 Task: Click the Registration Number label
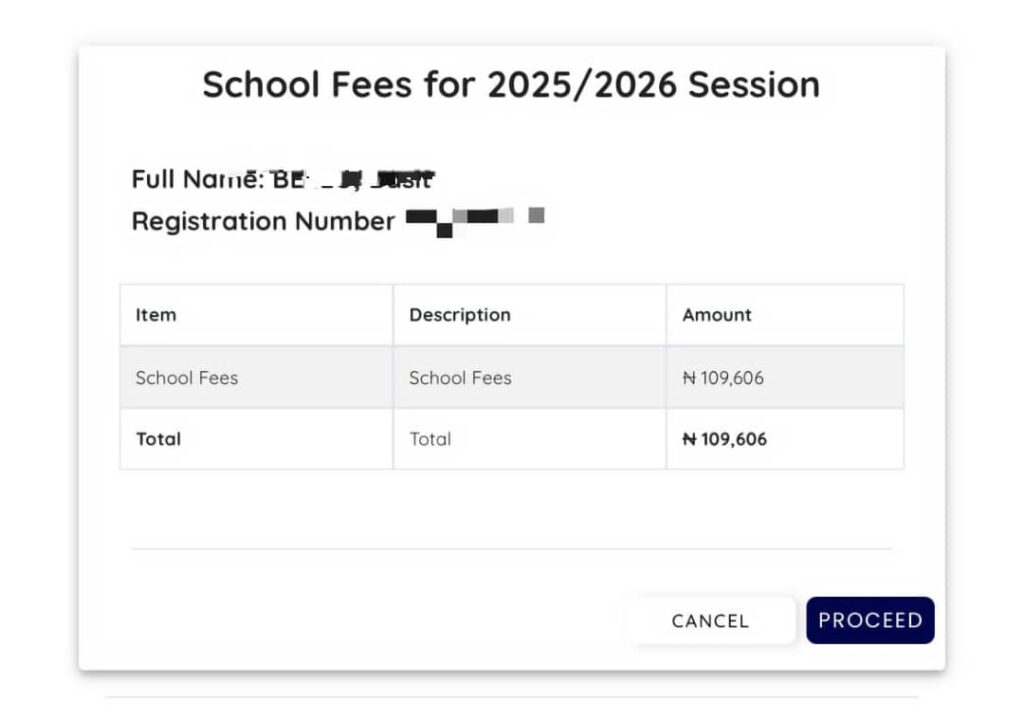point(263,221)
